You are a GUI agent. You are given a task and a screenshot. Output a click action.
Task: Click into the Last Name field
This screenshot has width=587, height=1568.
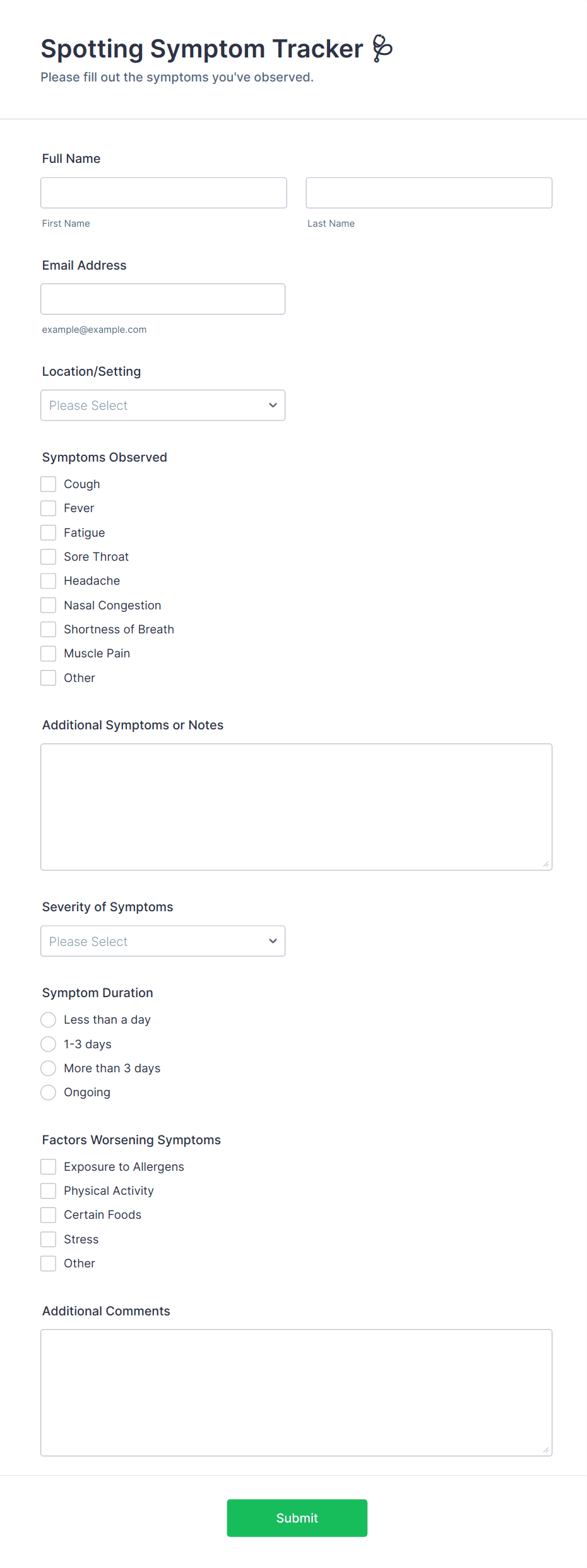pyautogui.click(x=429, y=193)
